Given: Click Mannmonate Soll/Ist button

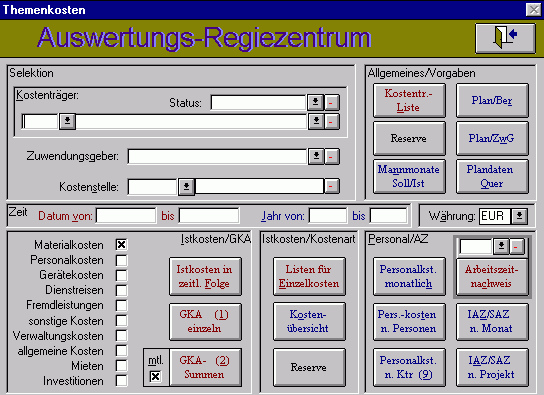Looking at the screenshot, I should tap(409, 177).
